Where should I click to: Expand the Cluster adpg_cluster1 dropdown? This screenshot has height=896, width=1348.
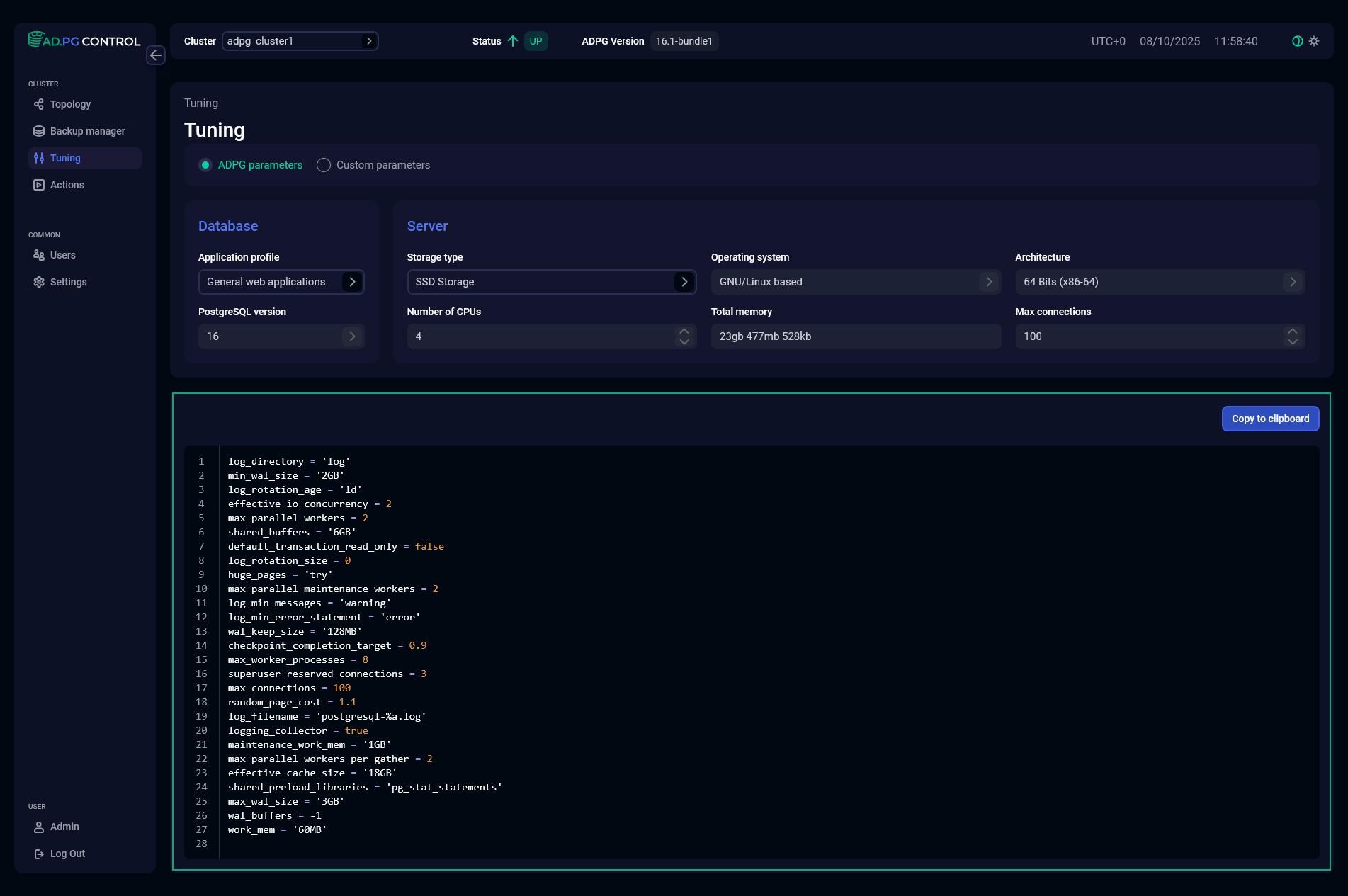pos(300,41)
